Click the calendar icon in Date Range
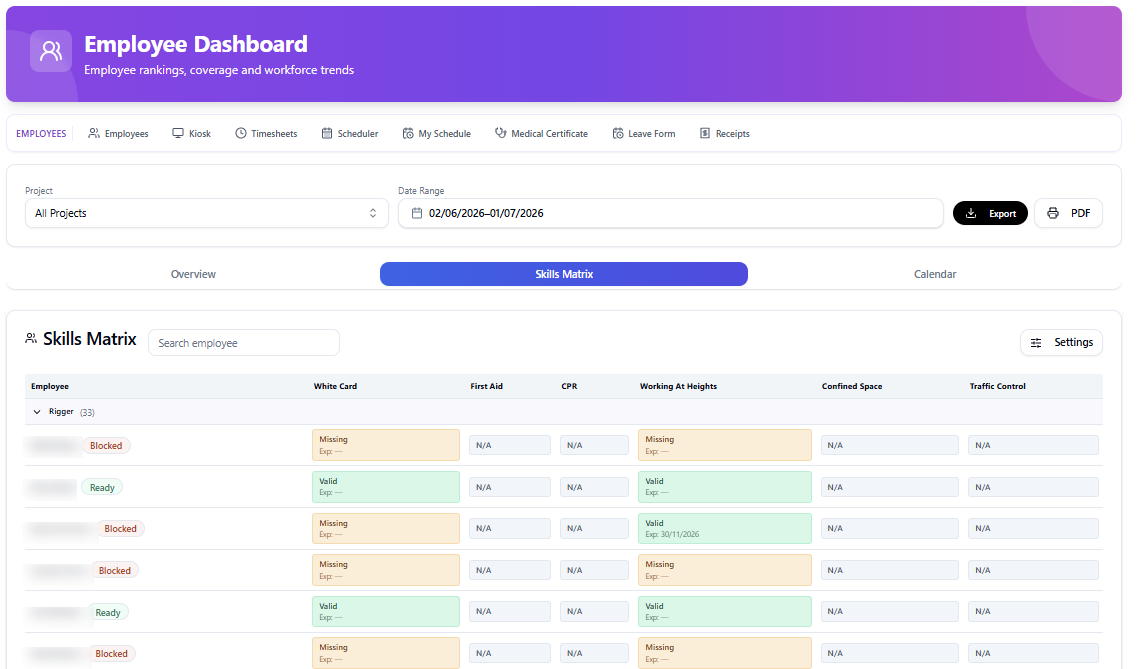 click(417, 213)
